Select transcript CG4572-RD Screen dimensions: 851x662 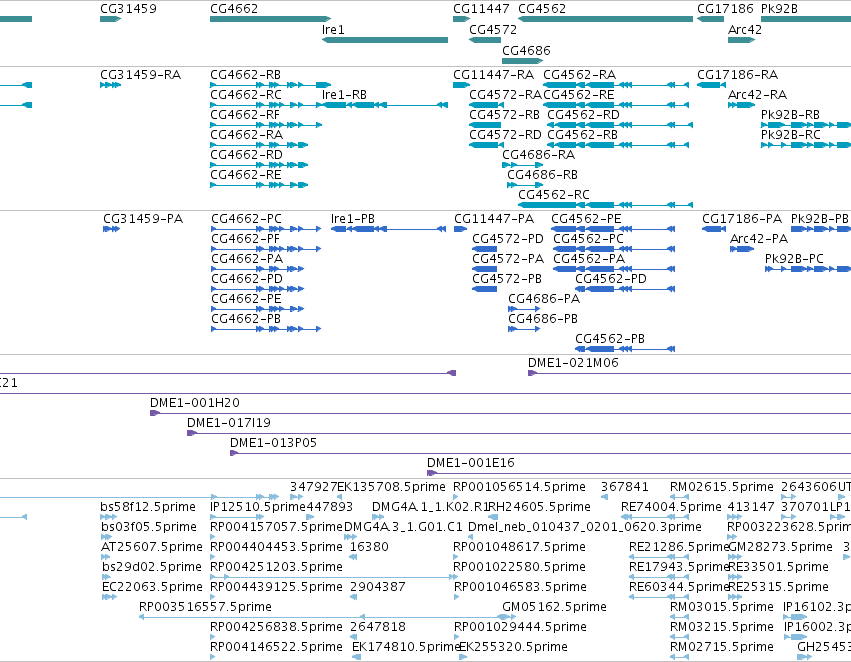point(486,145)
